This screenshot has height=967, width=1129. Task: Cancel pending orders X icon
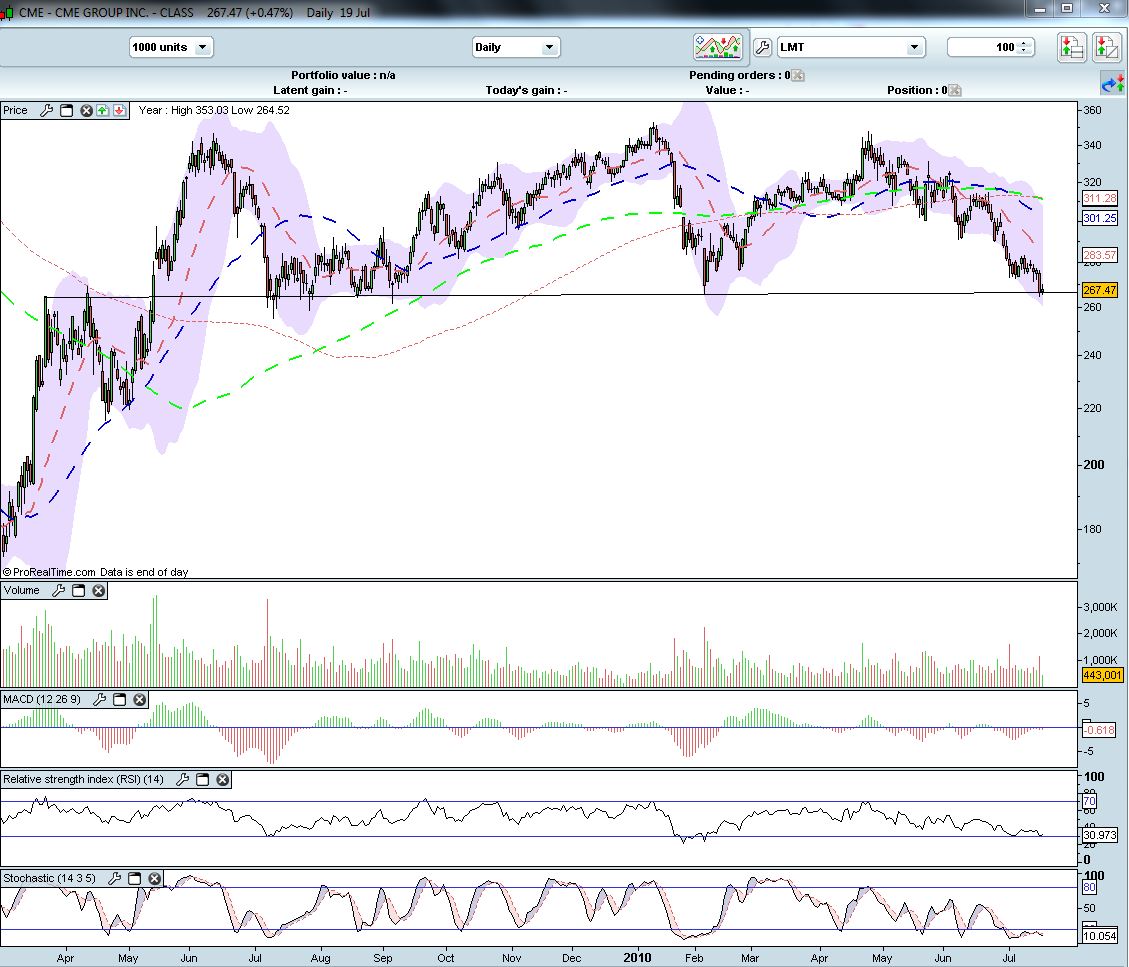pyautogui.click(x=798, y=75)
